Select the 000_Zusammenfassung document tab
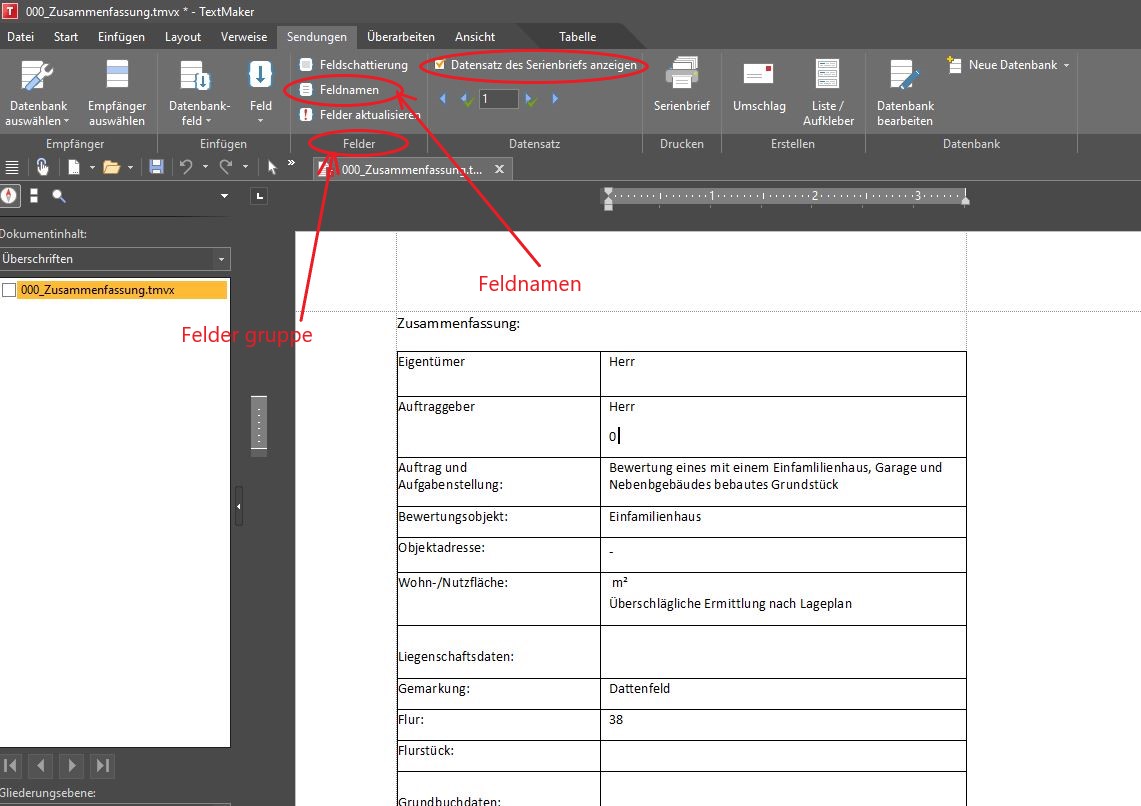 point(410,169)
